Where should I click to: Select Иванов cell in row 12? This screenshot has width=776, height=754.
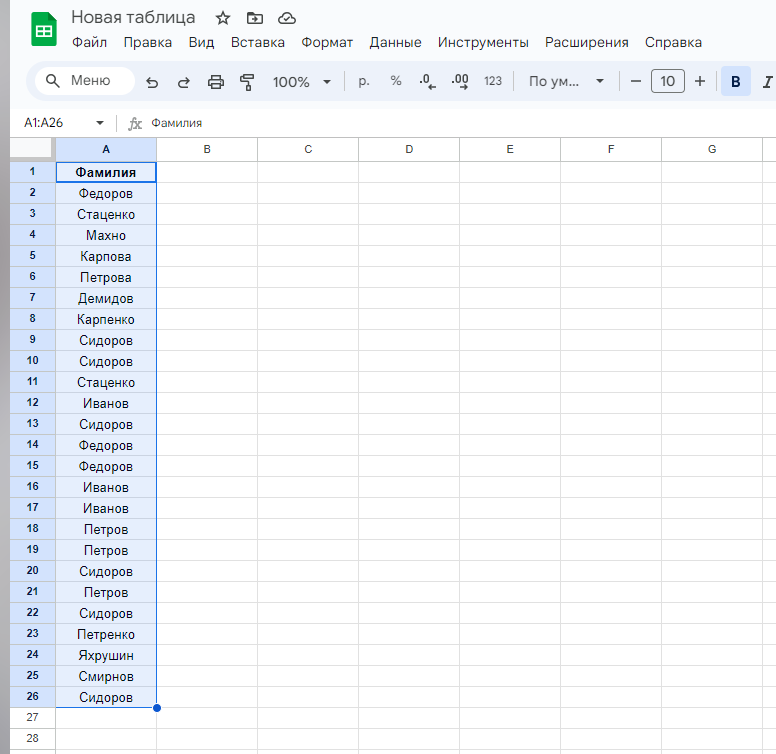click(106, 403)
